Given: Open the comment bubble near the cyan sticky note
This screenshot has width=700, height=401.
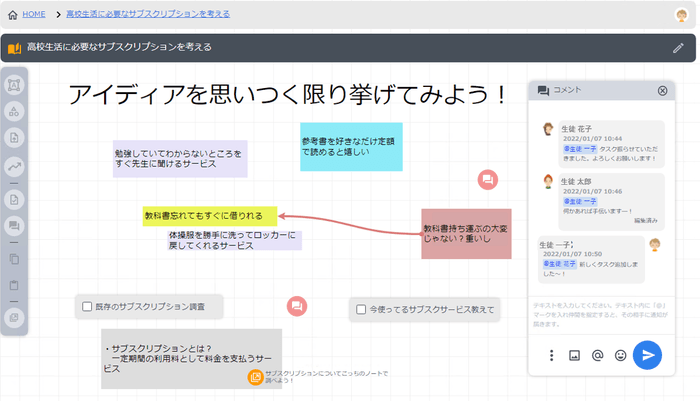Looking at the screenshot, I should (487, 180).
